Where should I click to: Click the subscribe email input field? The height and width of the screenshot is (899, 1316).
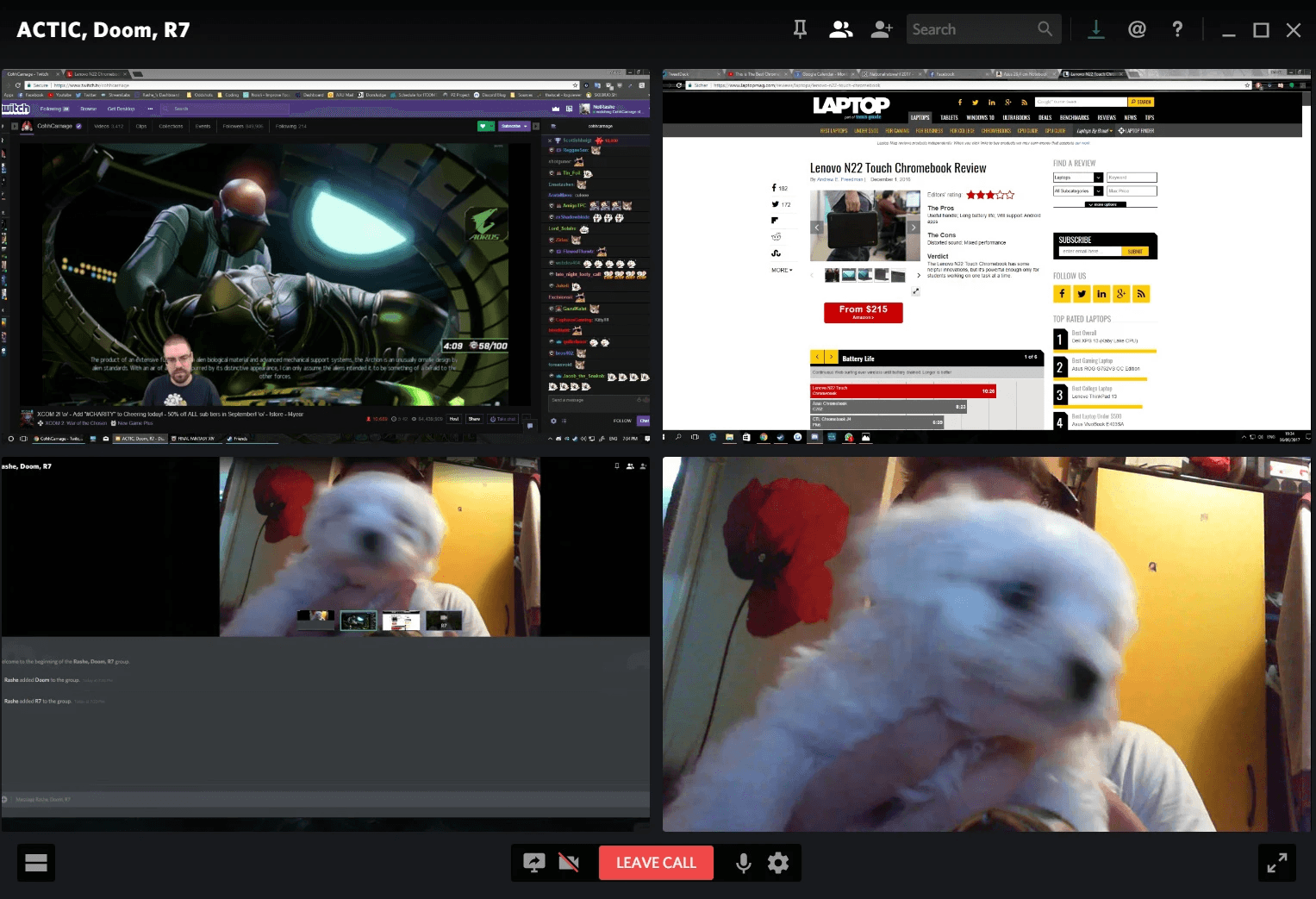click(1090, 252)
